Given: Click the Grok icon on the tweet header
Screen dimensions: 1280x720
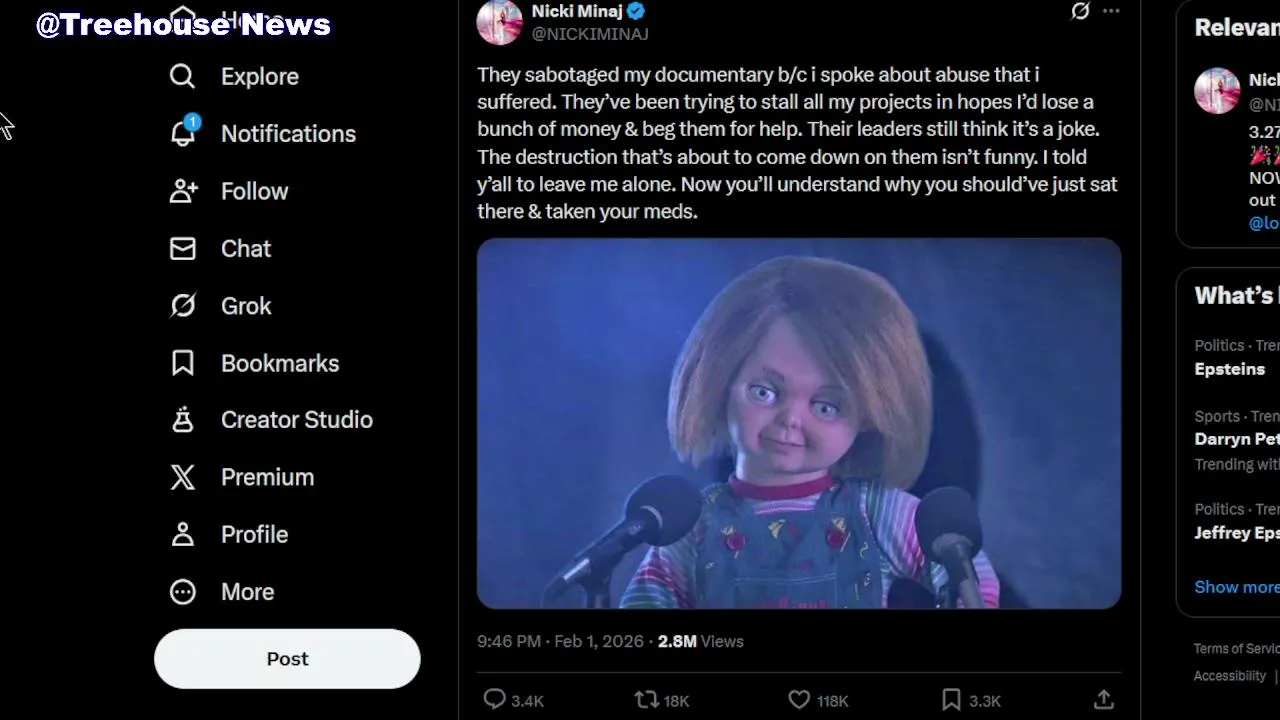Looking at the screenshot, I should point(1080,11).
